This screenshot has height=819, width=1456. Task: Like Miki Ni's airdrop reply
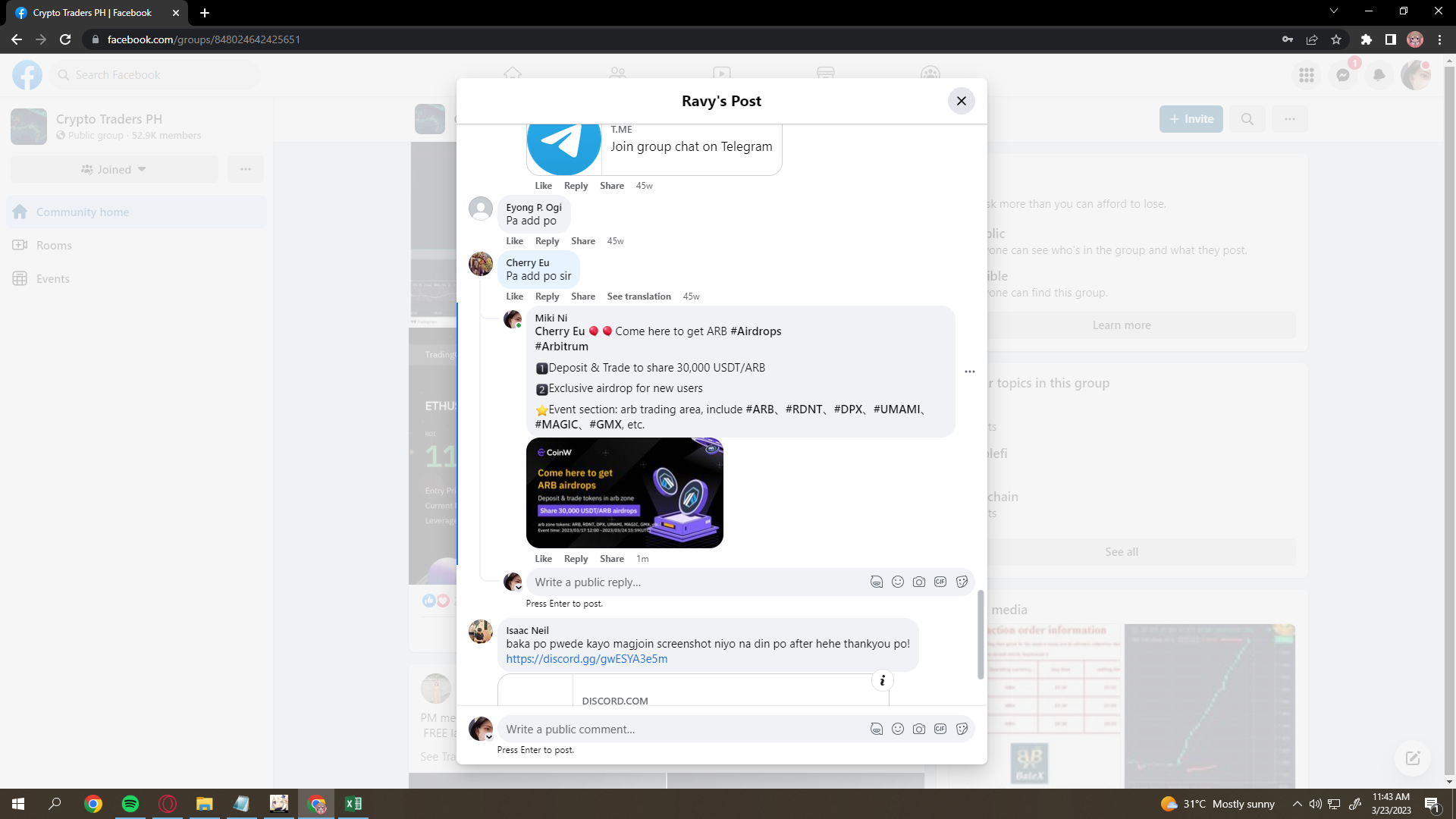click(x=543, y=559)
